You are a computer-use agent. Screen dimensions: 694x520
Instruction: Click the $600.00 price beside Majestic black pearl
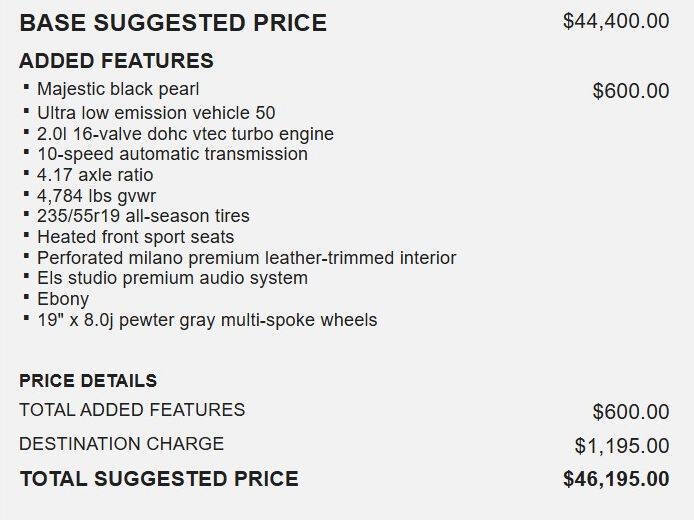(x=631, y=91)
